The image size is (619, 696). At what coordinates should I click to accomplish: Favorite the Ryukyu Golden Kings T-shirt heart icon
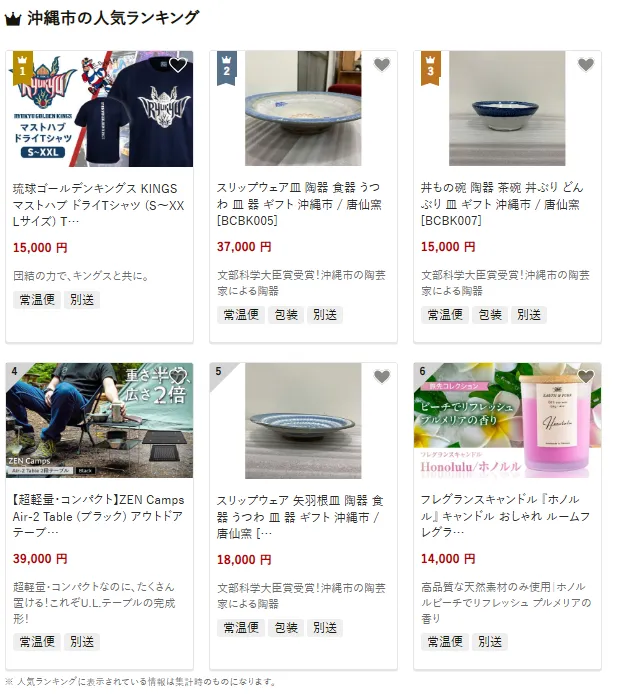pos(178,65)
